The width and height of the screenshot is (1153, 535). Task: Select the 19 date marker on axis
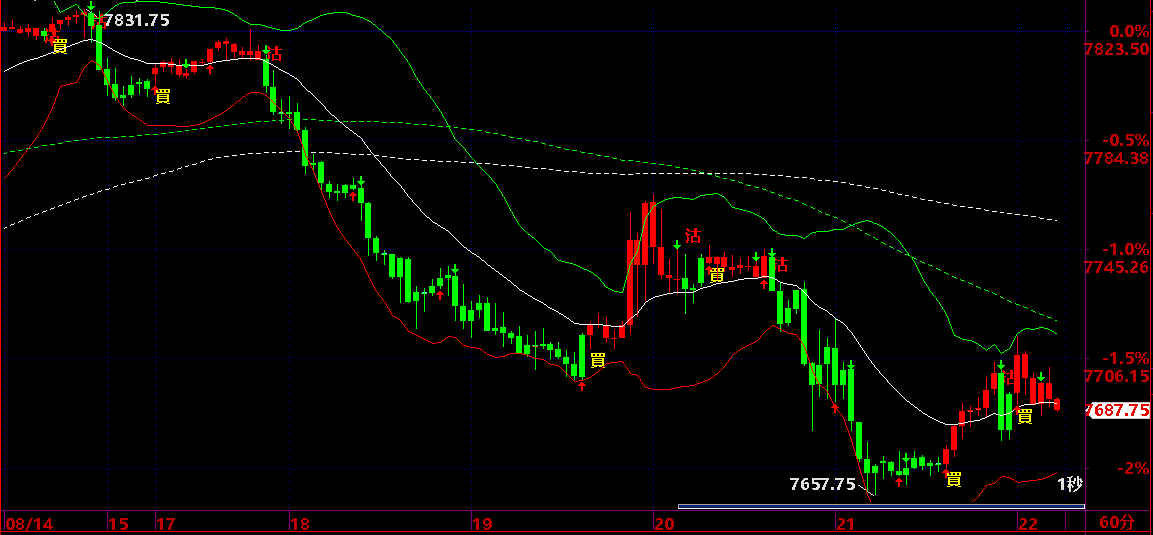coord(482,523)
